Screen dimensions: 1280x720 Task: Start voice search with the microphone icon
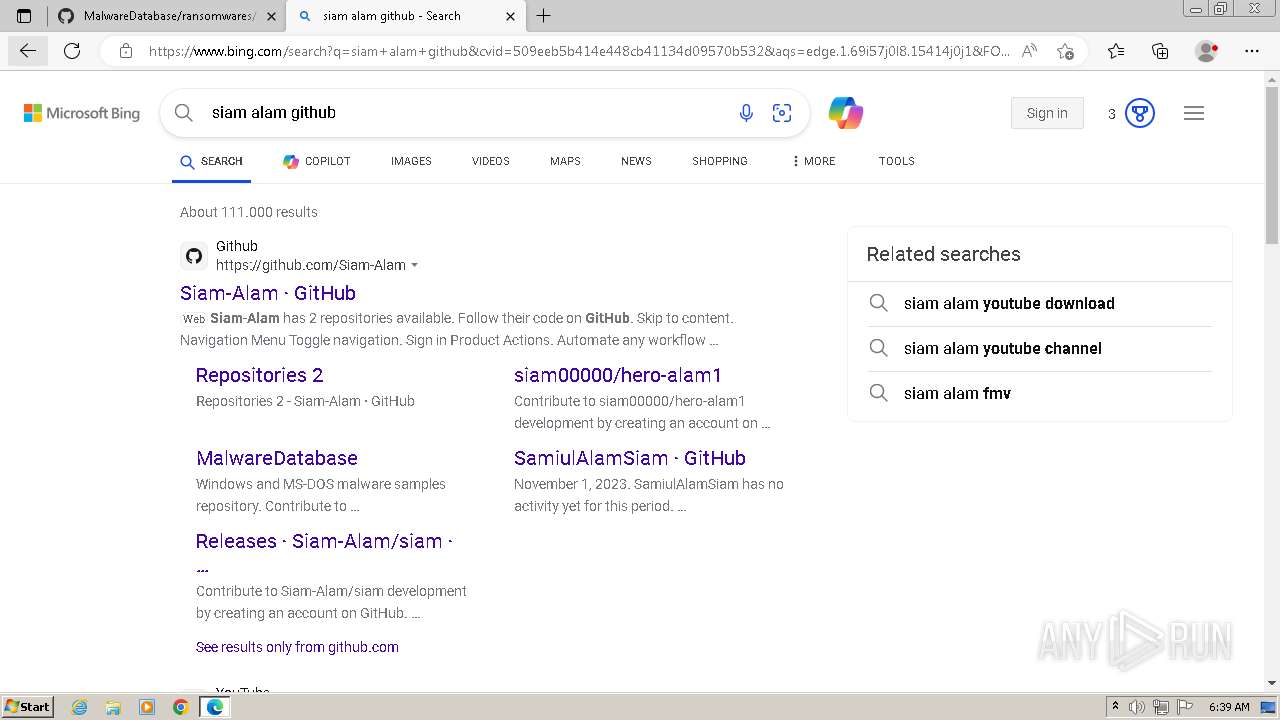click(x=746, y=113)
